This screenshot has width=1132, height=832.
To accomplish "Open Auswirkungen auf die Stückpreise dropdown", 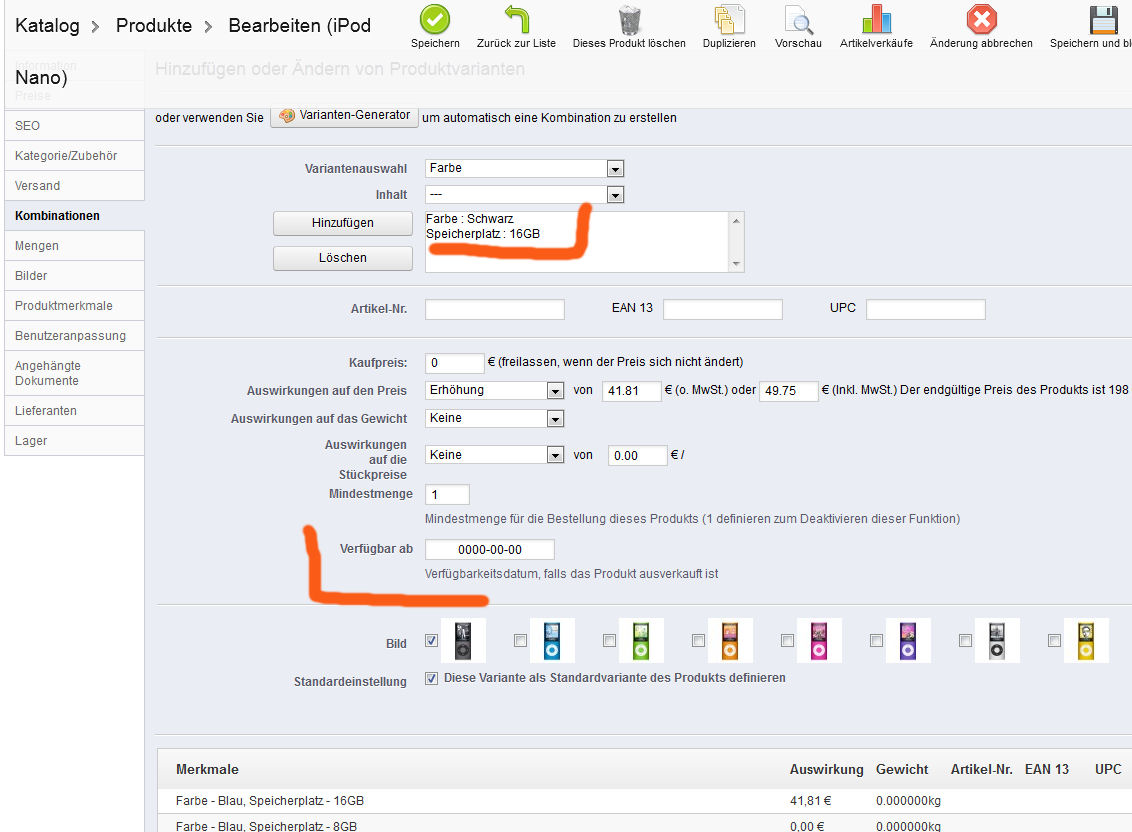I will [495, 455].
